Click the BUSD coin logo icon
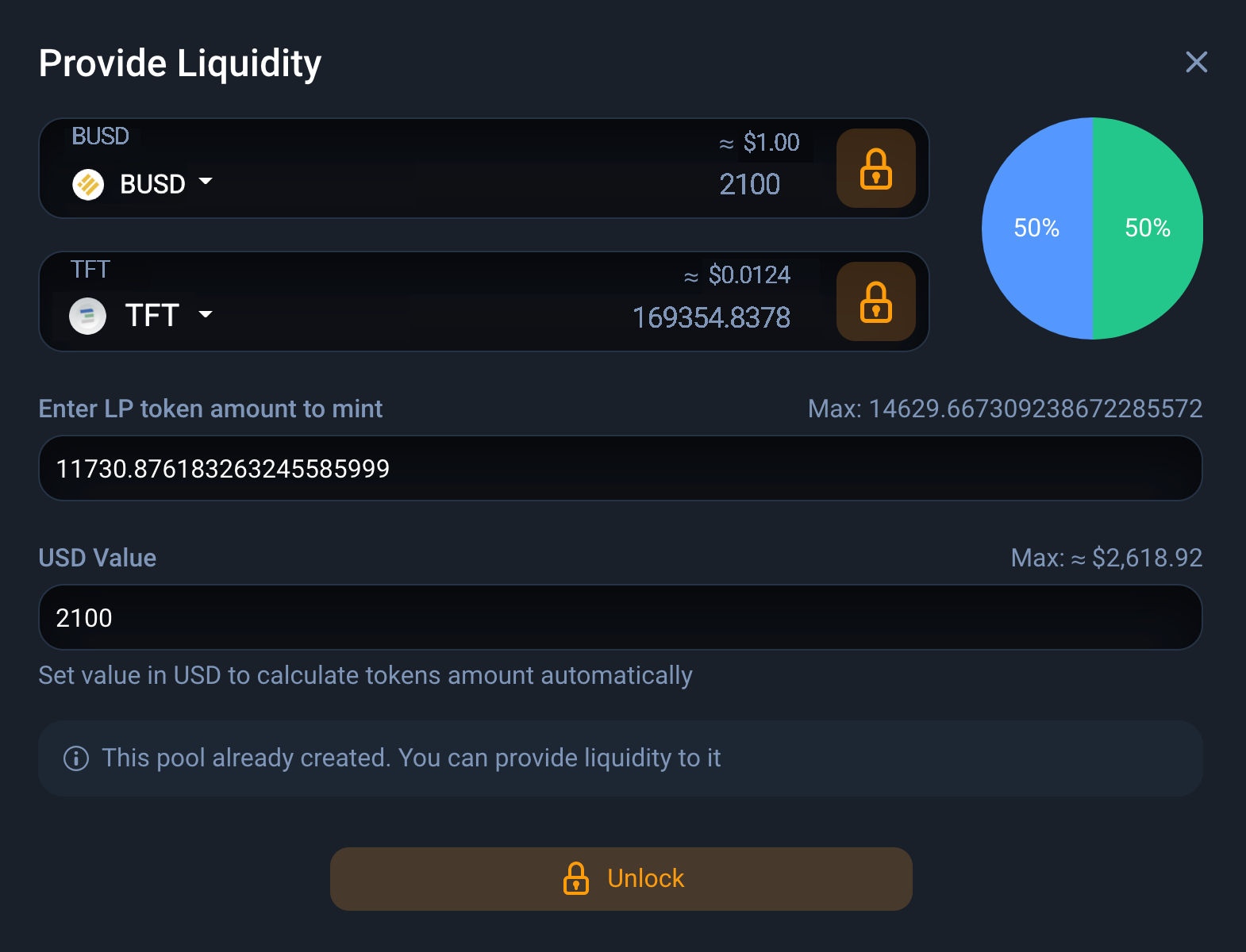The width and height of the screenshot is (1246, 952). pos(88,185)
